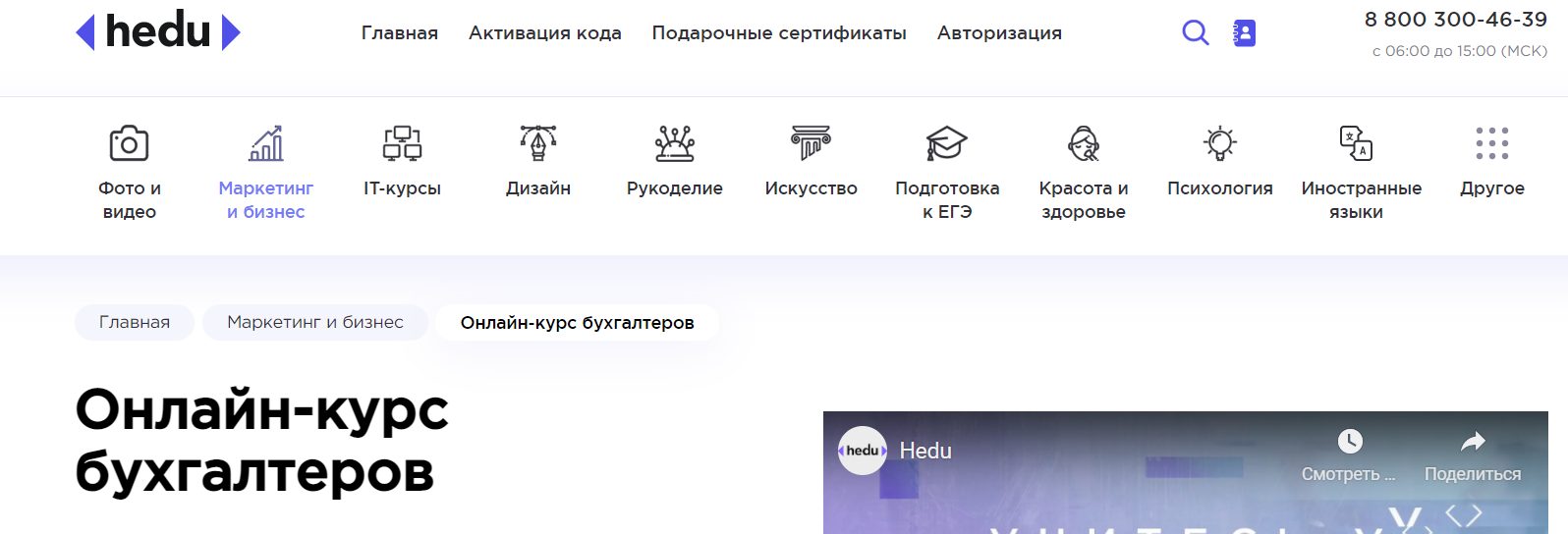Viewport: 1568px width, 534px height.
Task: Open the Дизайн pen tool category
Action: pos(538,144)
